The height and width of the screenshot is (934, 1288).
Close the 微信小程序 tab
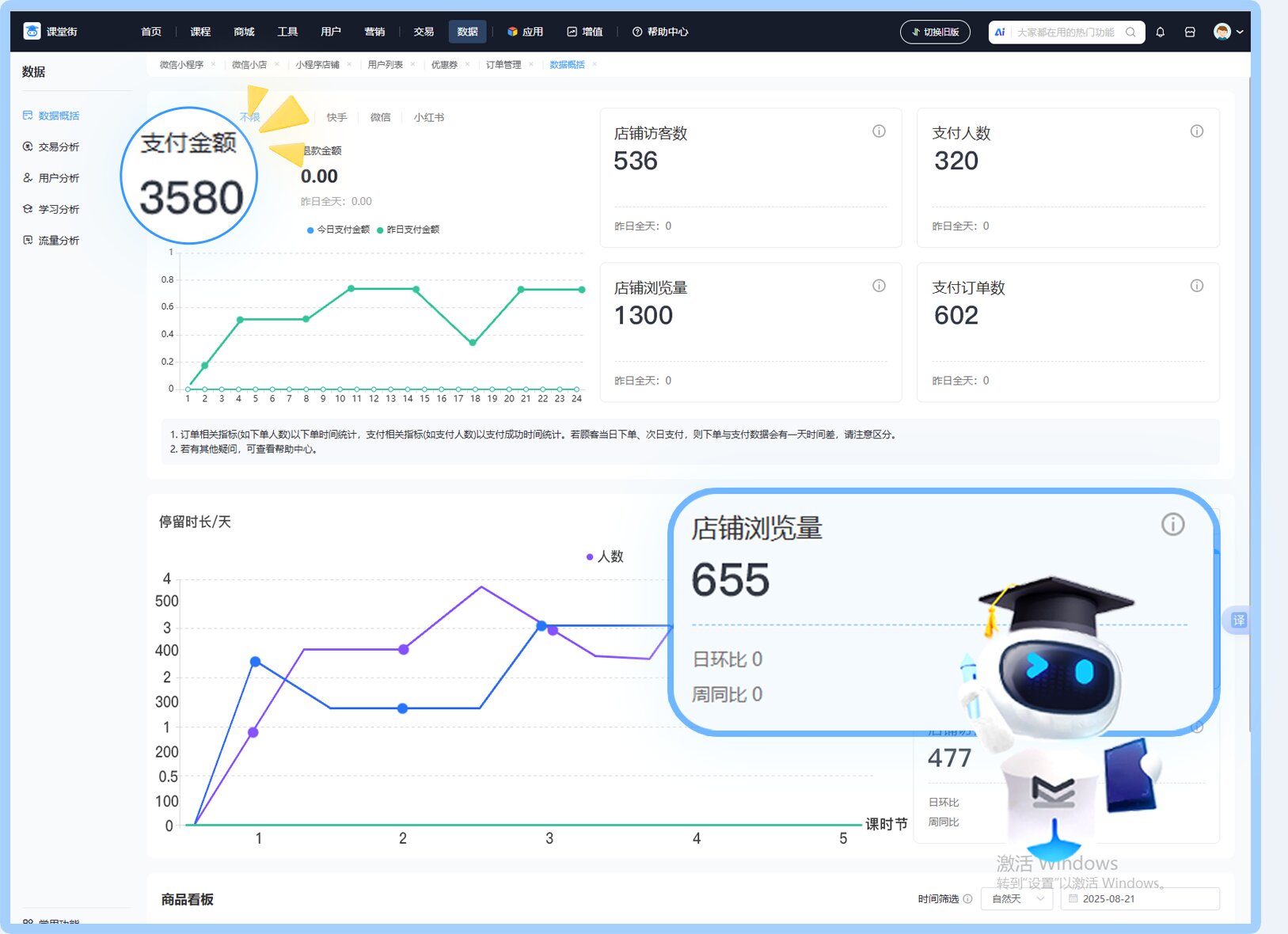pyautogui.click(x=213, y=64)
